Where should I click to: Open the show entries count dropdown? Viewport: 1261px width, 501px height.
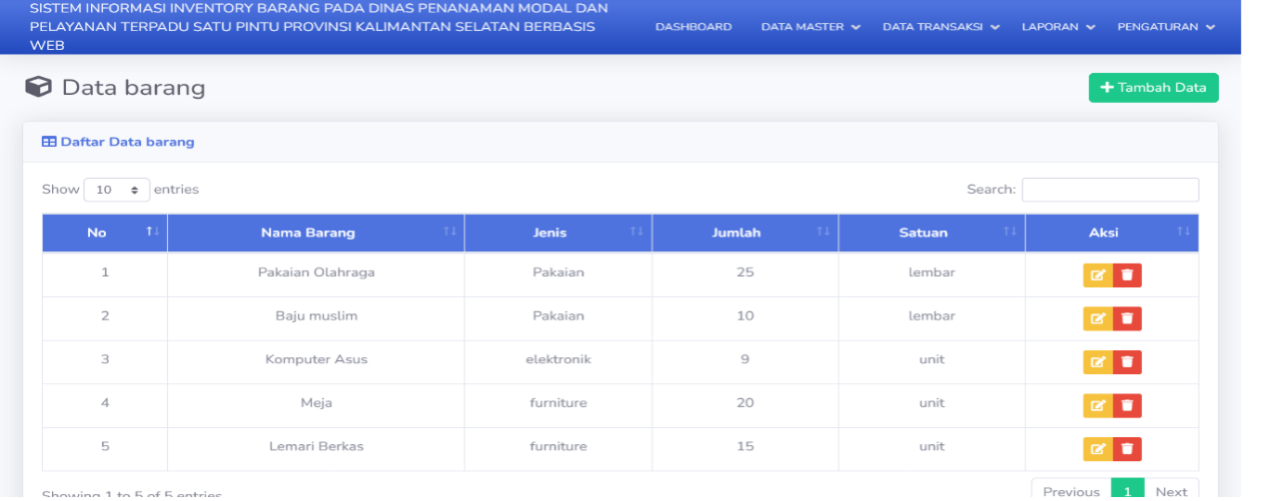tap(117, 190)
